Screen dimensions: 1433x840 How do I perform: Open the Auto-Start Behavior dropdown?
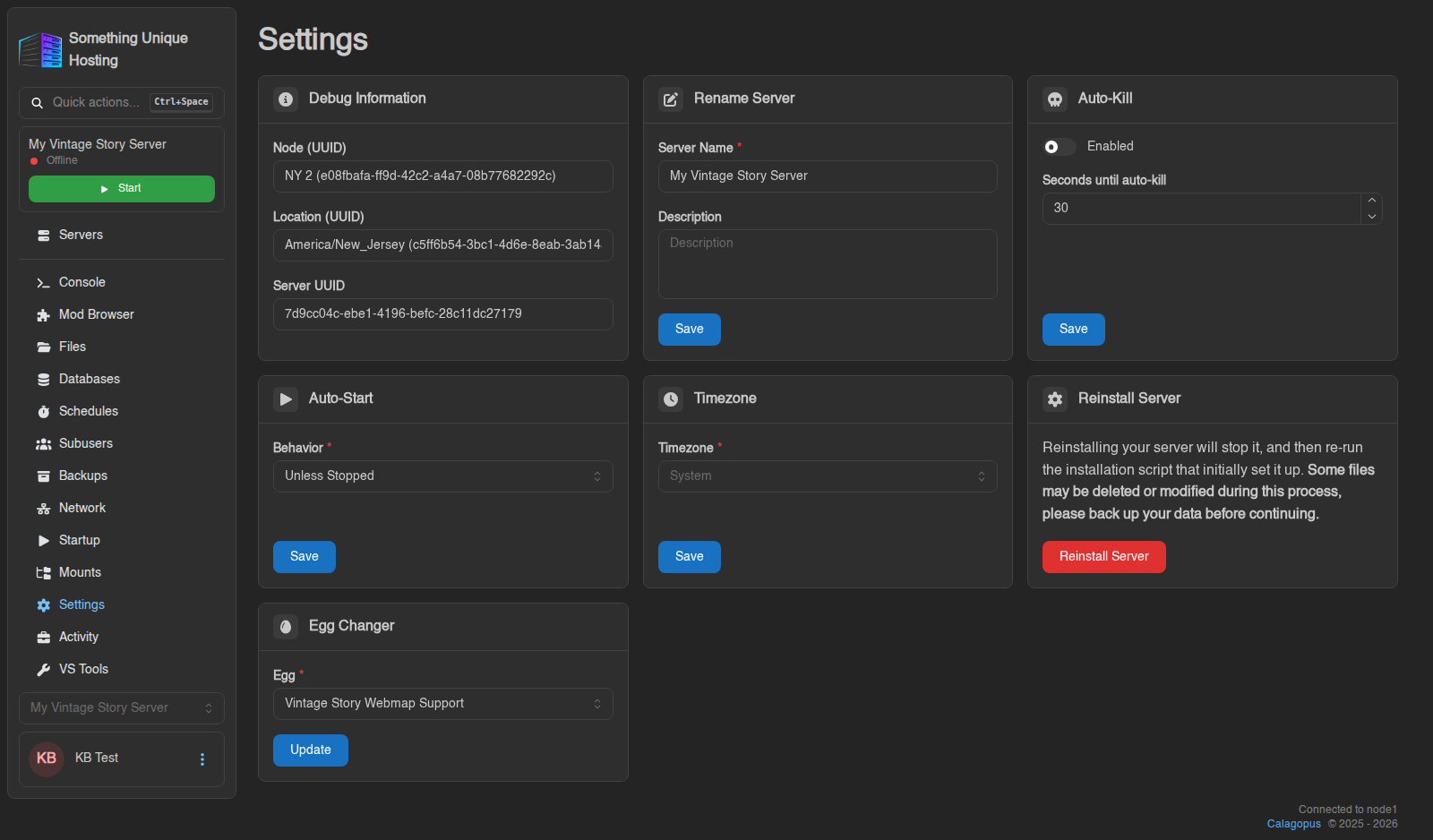coord(442,476)
